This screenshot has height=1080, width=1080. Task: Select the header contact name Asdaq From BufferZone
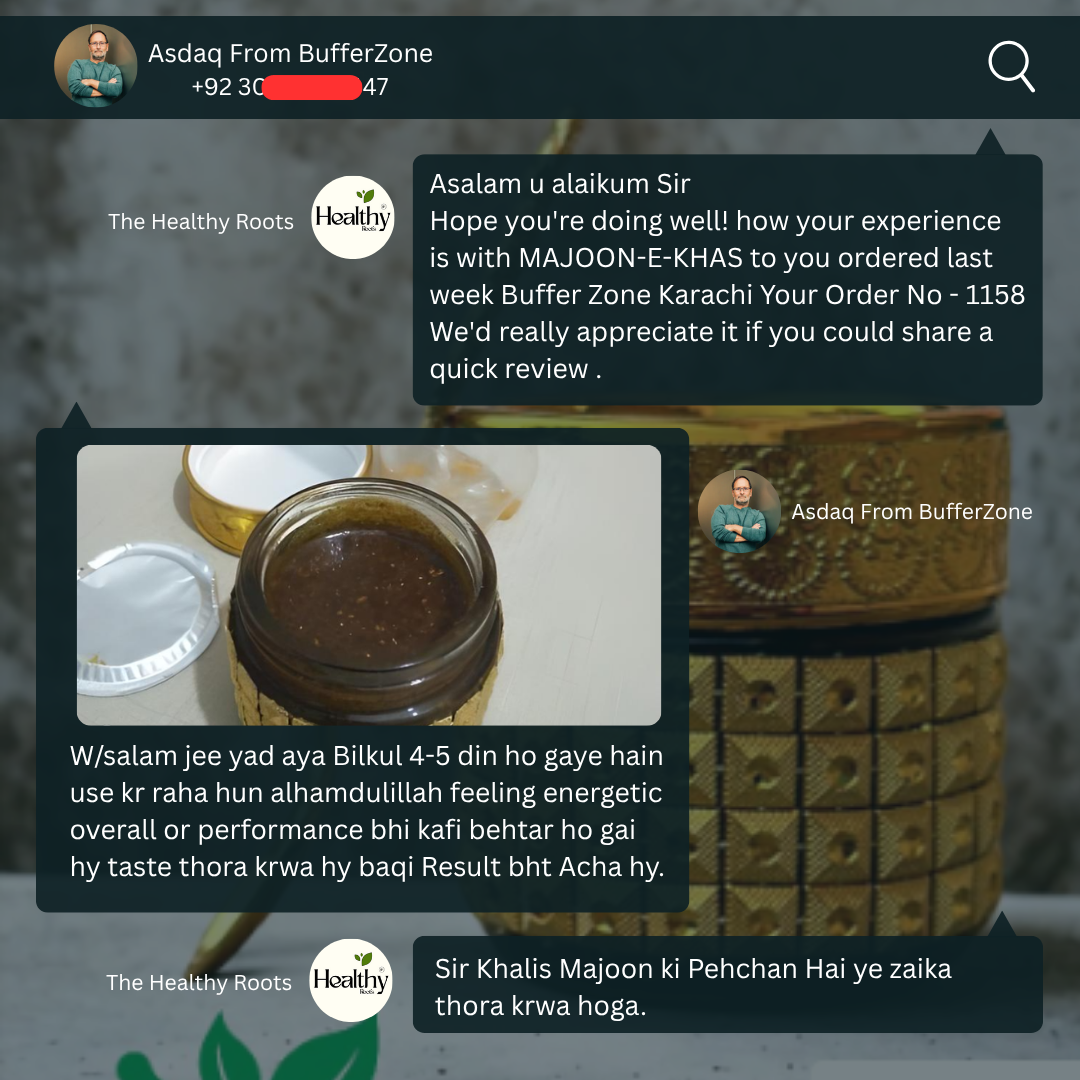click(x=290, y=54)
